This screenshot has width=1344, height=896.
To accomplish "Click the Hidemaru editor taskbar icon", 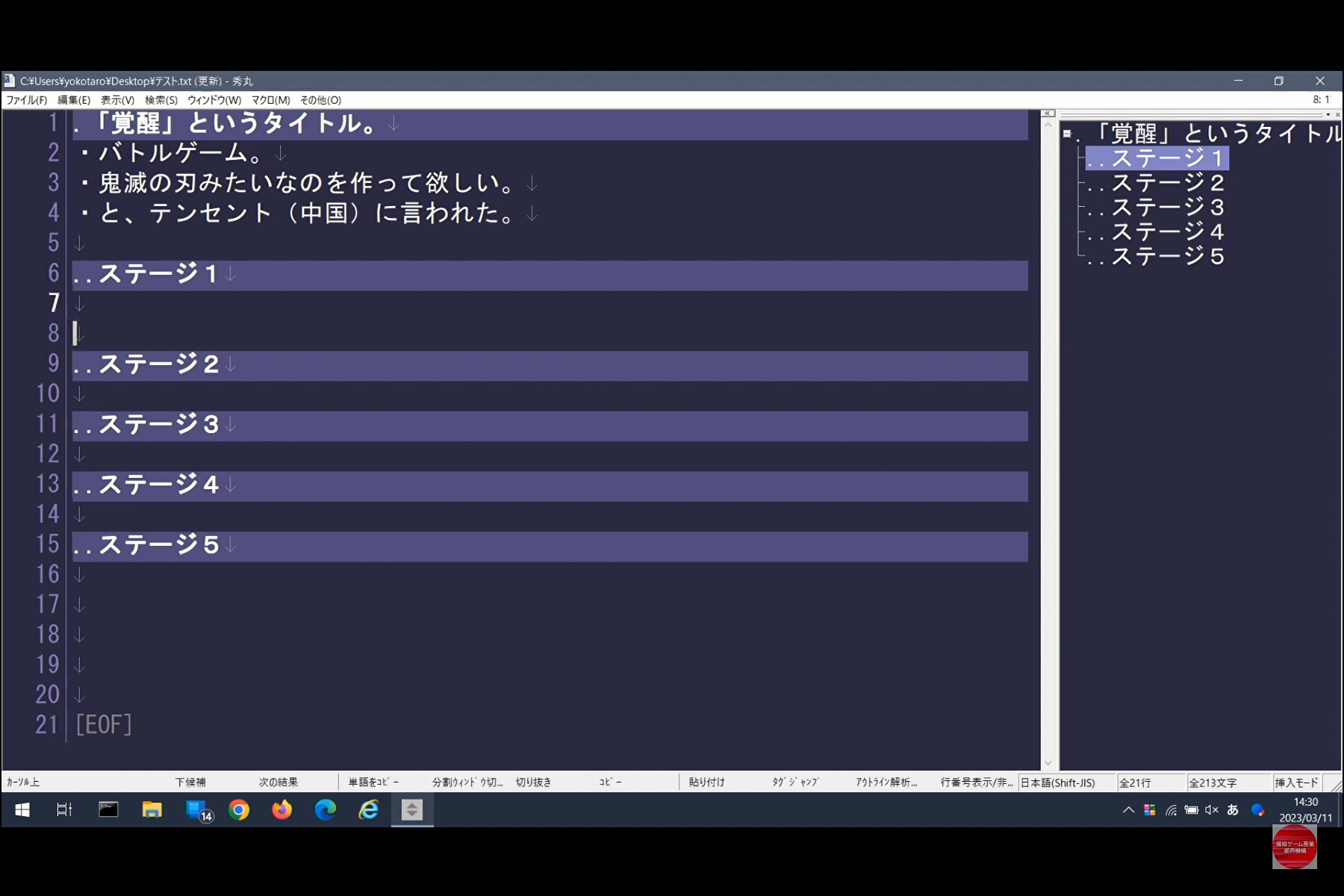I will pyautogui.click(x=412, y=810).
